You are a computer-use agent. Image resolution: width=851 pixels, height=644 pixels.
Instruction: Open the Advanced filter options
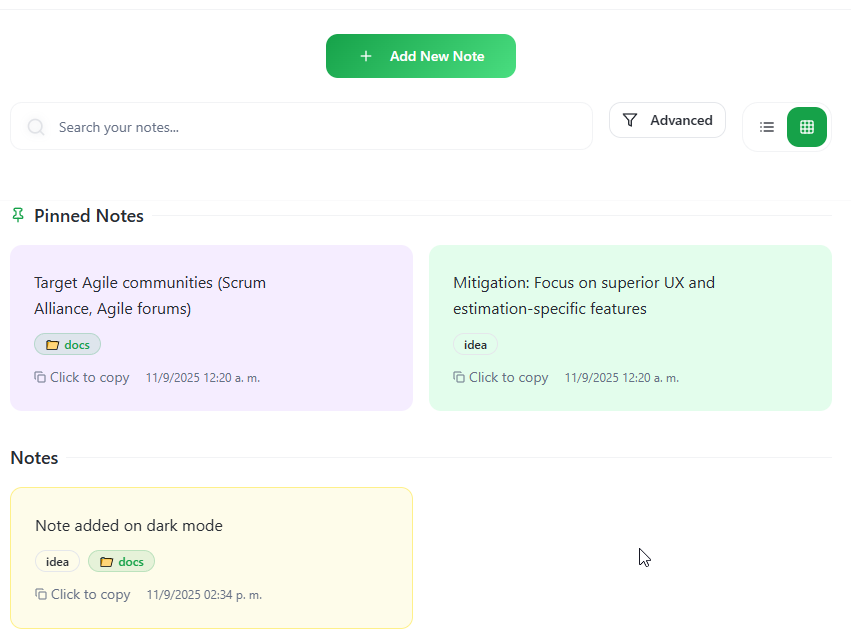tap(667, 120)
